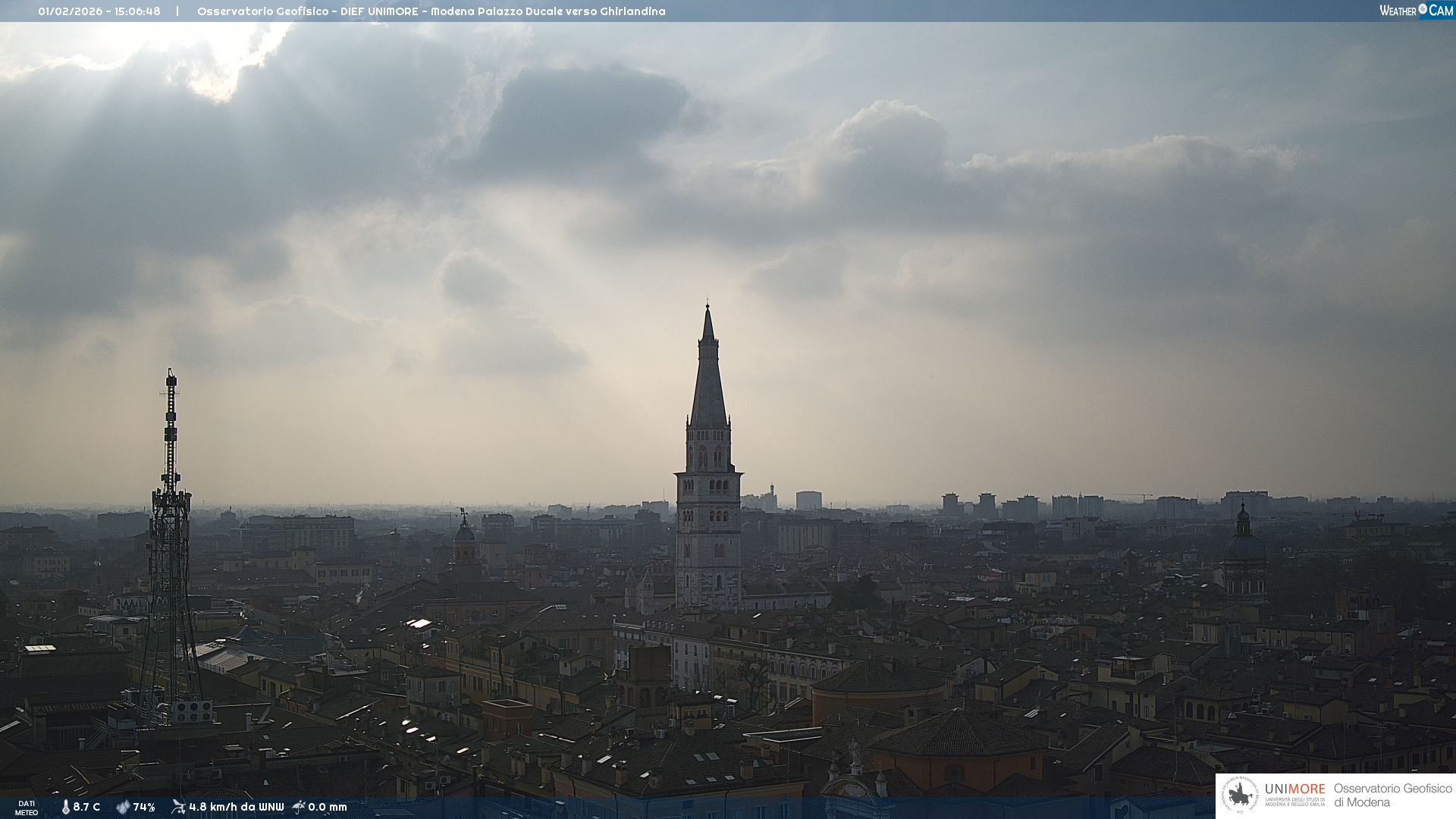Screen dimensions: 1456x819
Task: Click the thermometer temperature icon
Action: 65,807
